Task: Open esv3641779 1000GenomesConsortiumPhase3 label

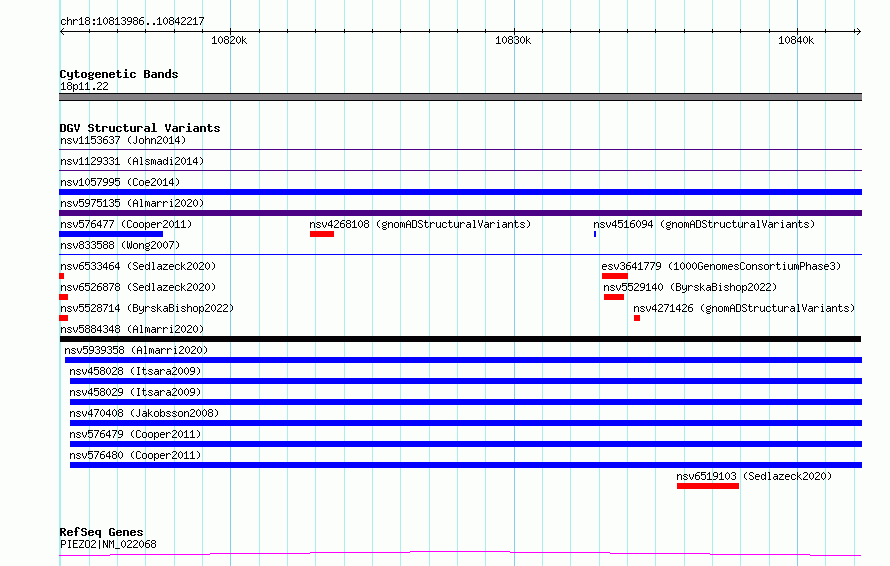Action: 721,266
